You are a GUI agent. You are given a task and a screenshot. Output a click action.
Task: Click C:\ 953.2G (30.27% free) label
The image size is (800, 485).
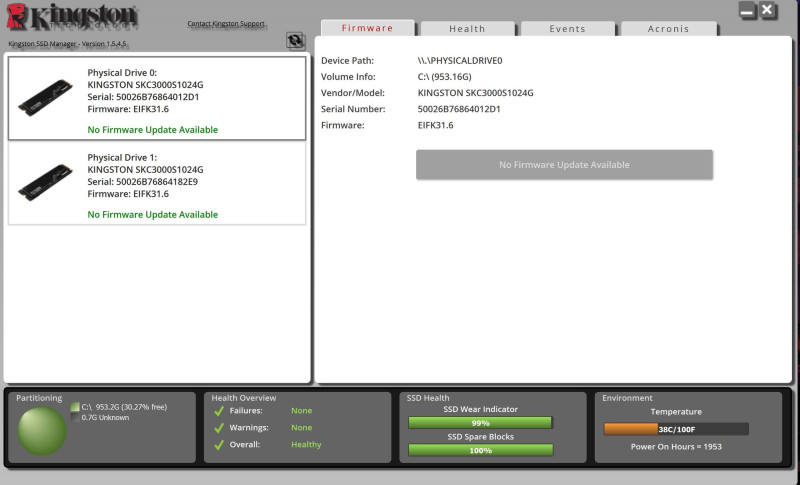coord(124,407)
